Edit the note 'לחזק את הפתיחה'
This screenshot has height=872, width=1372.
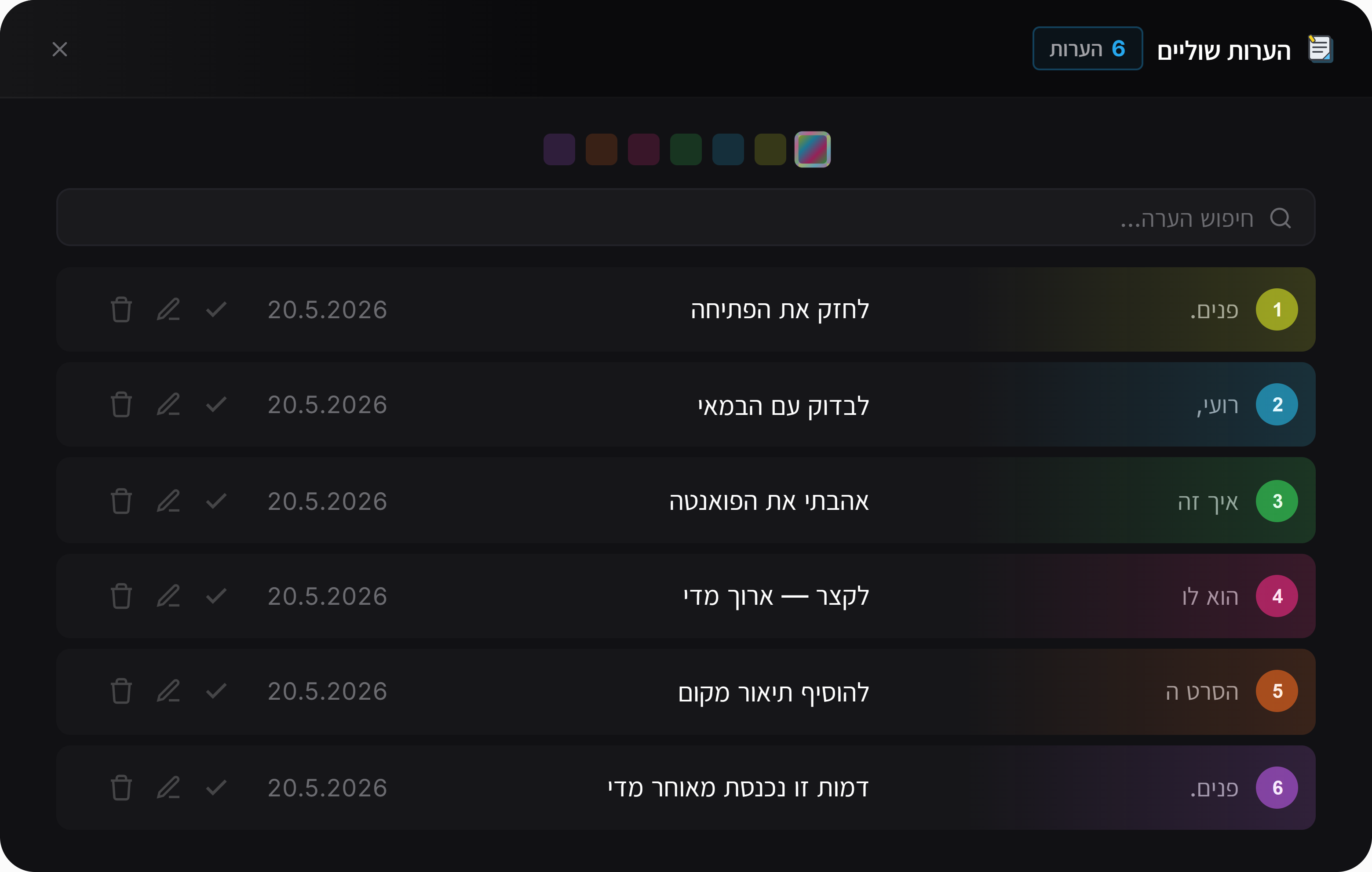click(169, 309)
